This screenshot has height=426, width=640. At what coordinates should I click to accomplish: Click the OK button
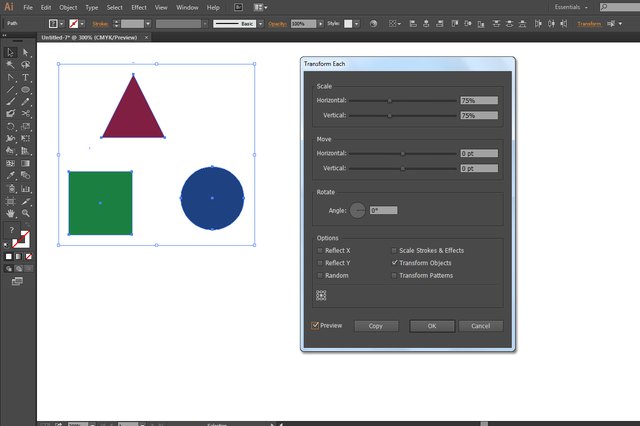432,326
